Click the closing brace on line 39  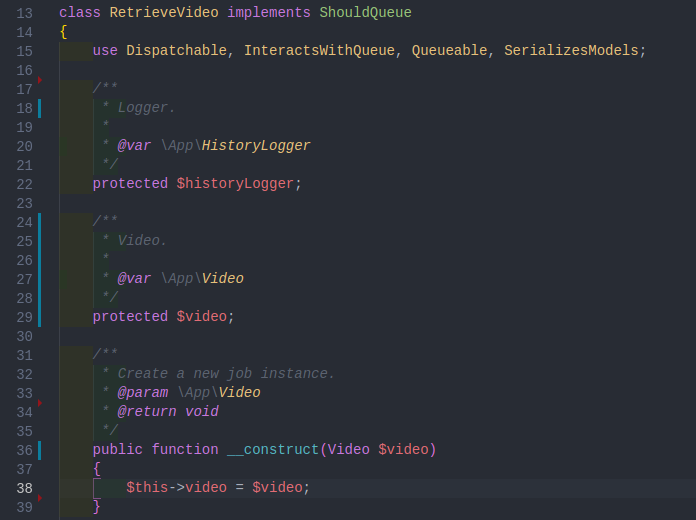coord(97,507)
